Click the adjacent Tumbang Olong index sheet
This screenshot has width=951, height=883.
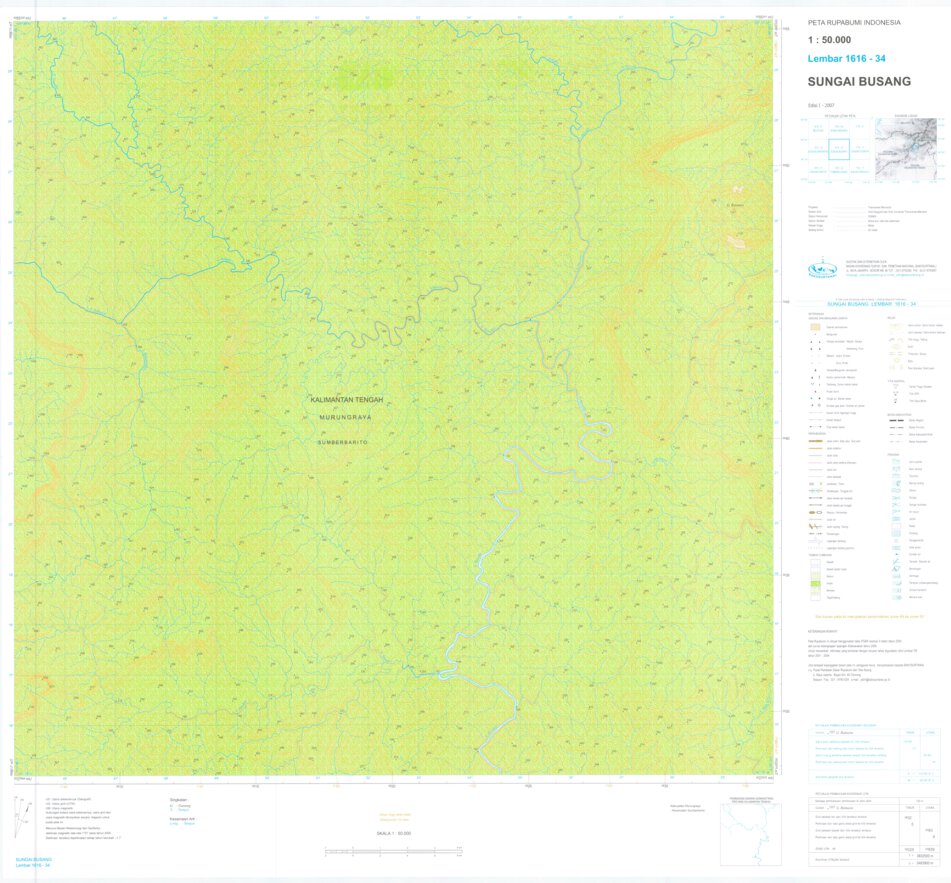[x=839, y=170]
